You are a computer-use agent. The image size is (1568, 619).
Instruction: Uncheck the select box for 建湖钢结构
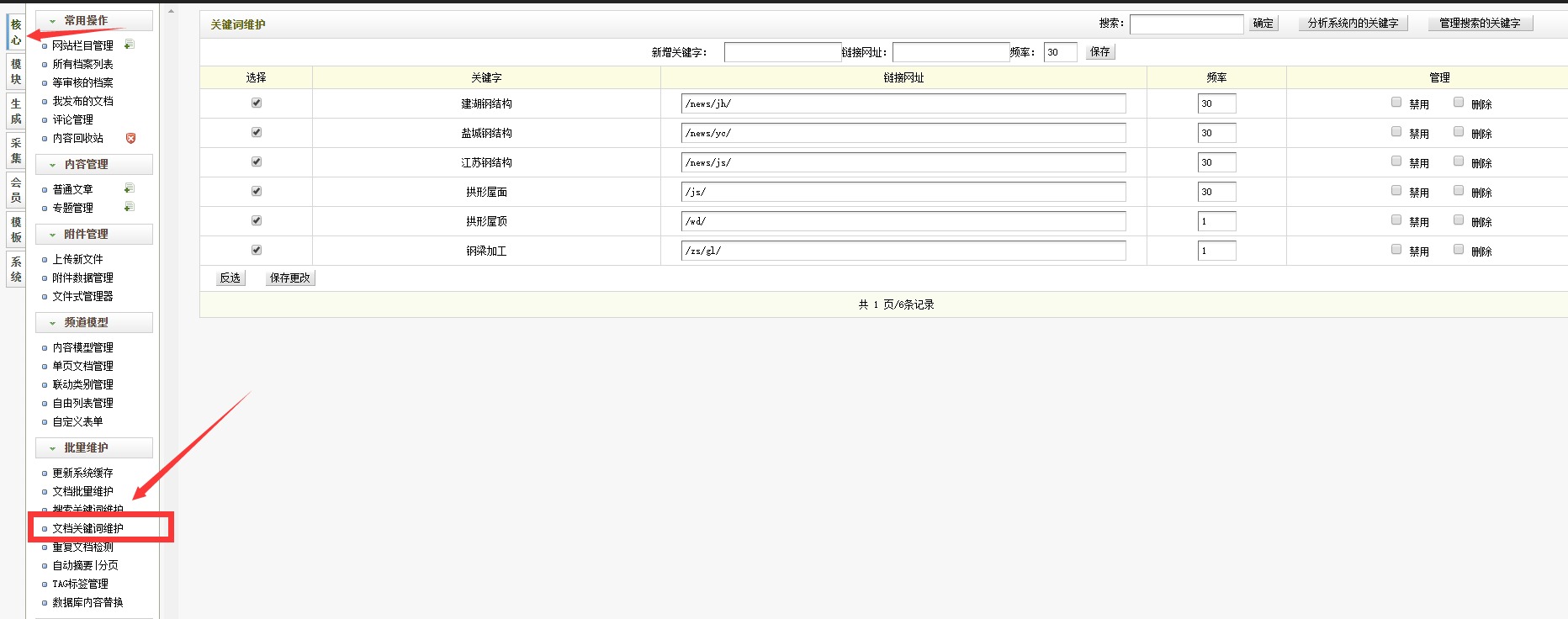(257, 103)
